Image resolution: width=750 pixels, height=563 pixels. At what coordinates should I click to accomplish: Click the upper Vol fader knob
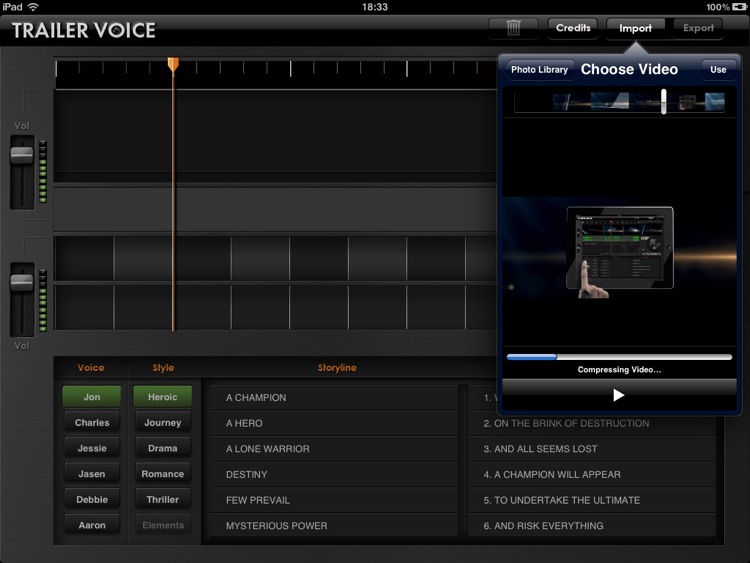[22, 155]
